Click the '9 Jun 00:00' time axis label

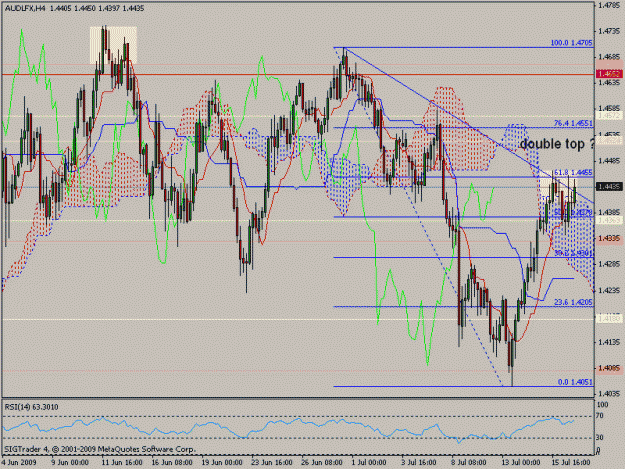(x=70, y=462)
